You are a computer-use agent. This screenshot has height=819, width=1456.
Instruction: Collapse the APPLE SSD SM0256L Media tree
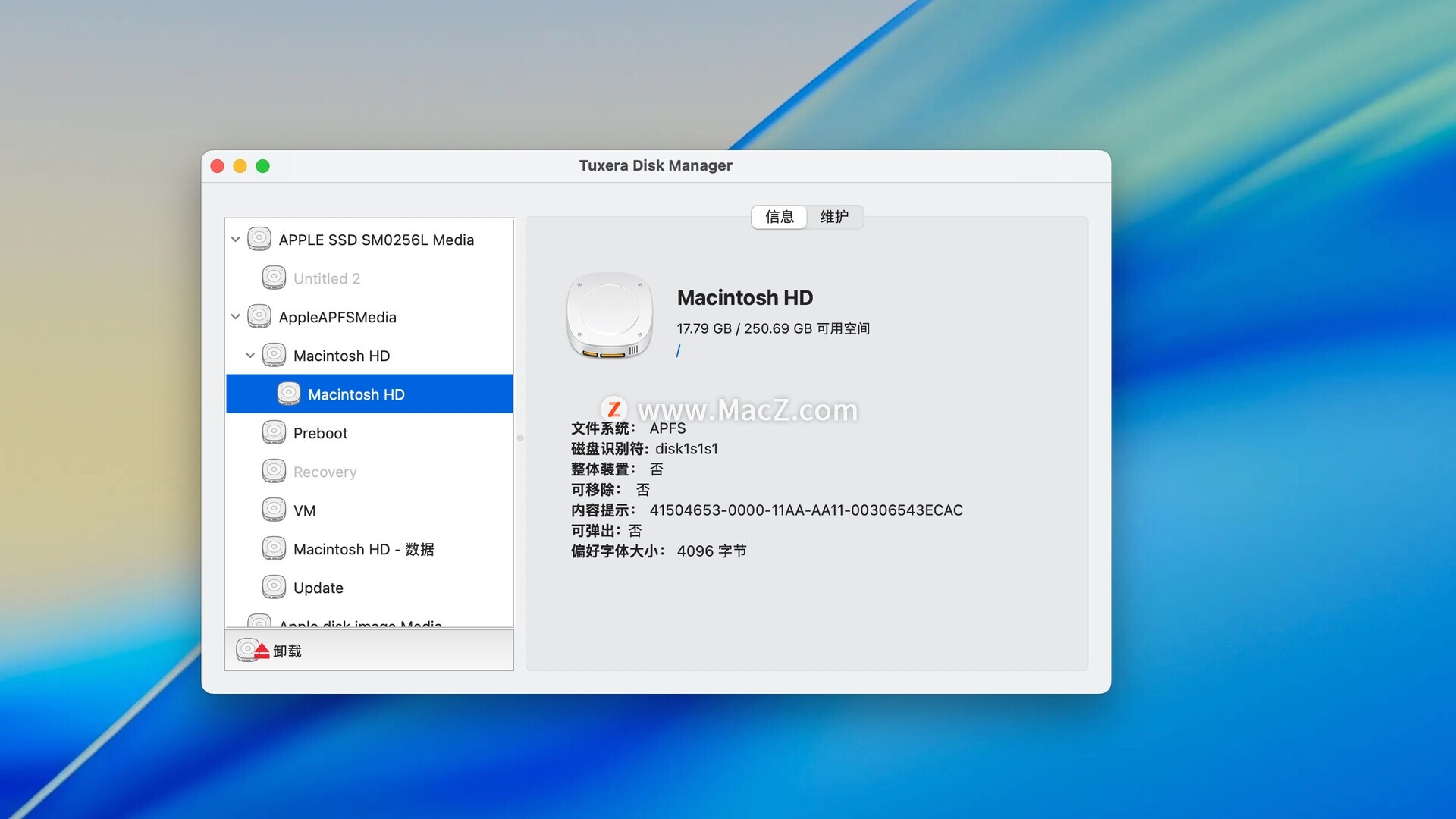tap(236, 240)
